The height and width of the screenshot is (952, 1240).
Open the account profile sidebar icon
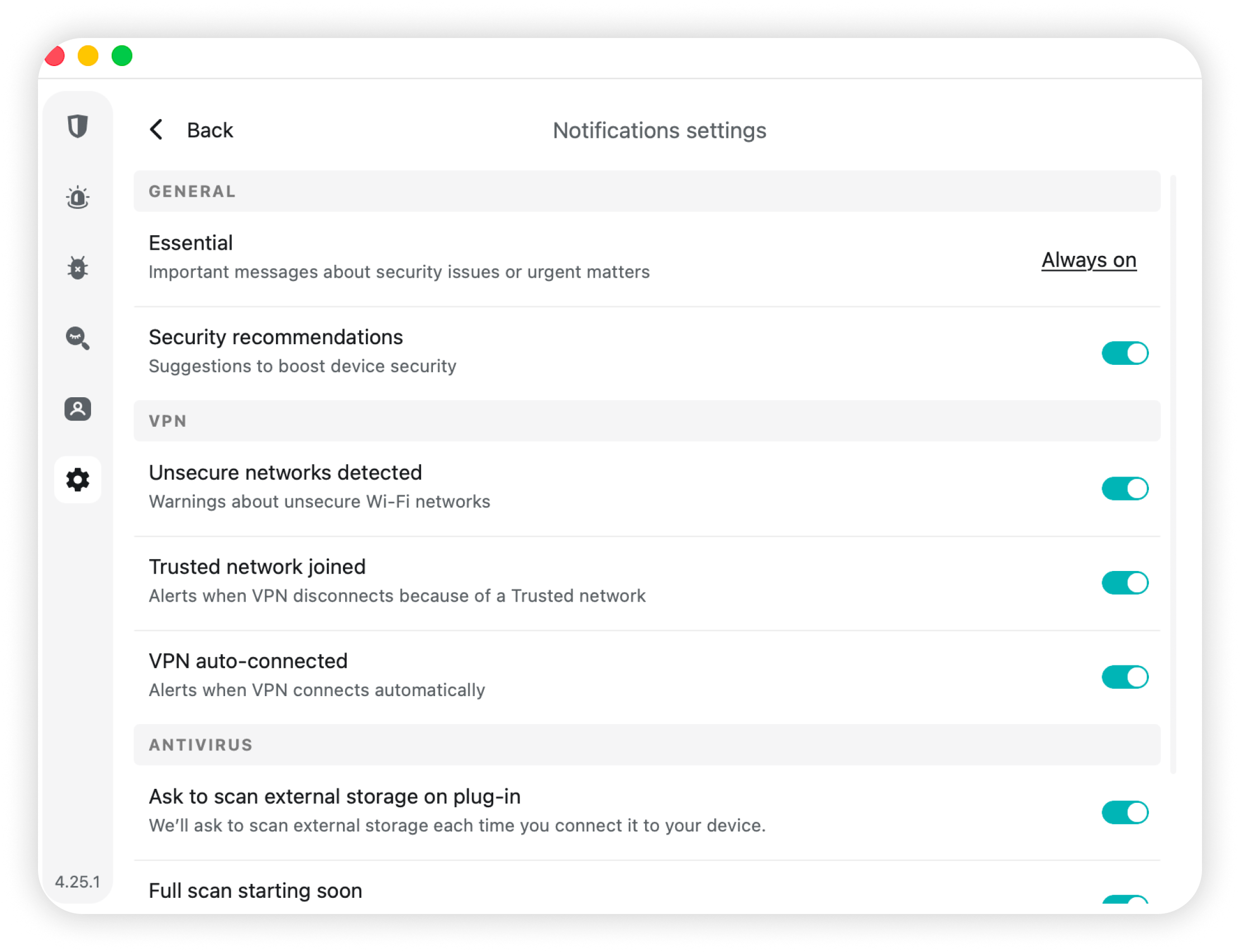pyautogui.click(x=78, y=408)
